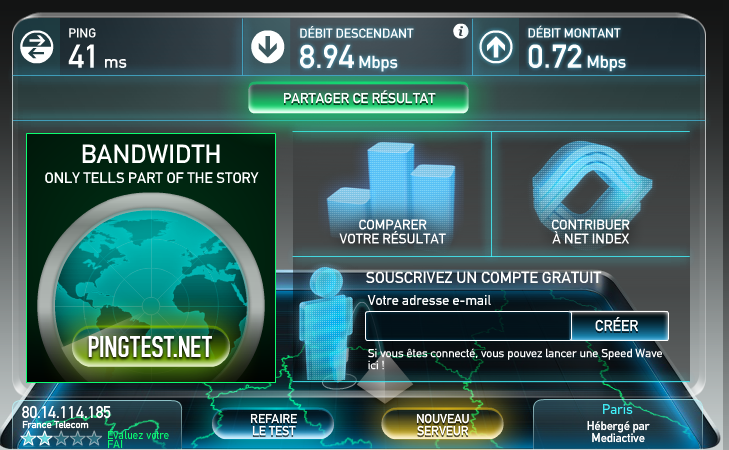Image resolution: width=729 pixels, height=450 pixels.
Task: Open the Evaluez votre FAI link
Action: point(138,436)
